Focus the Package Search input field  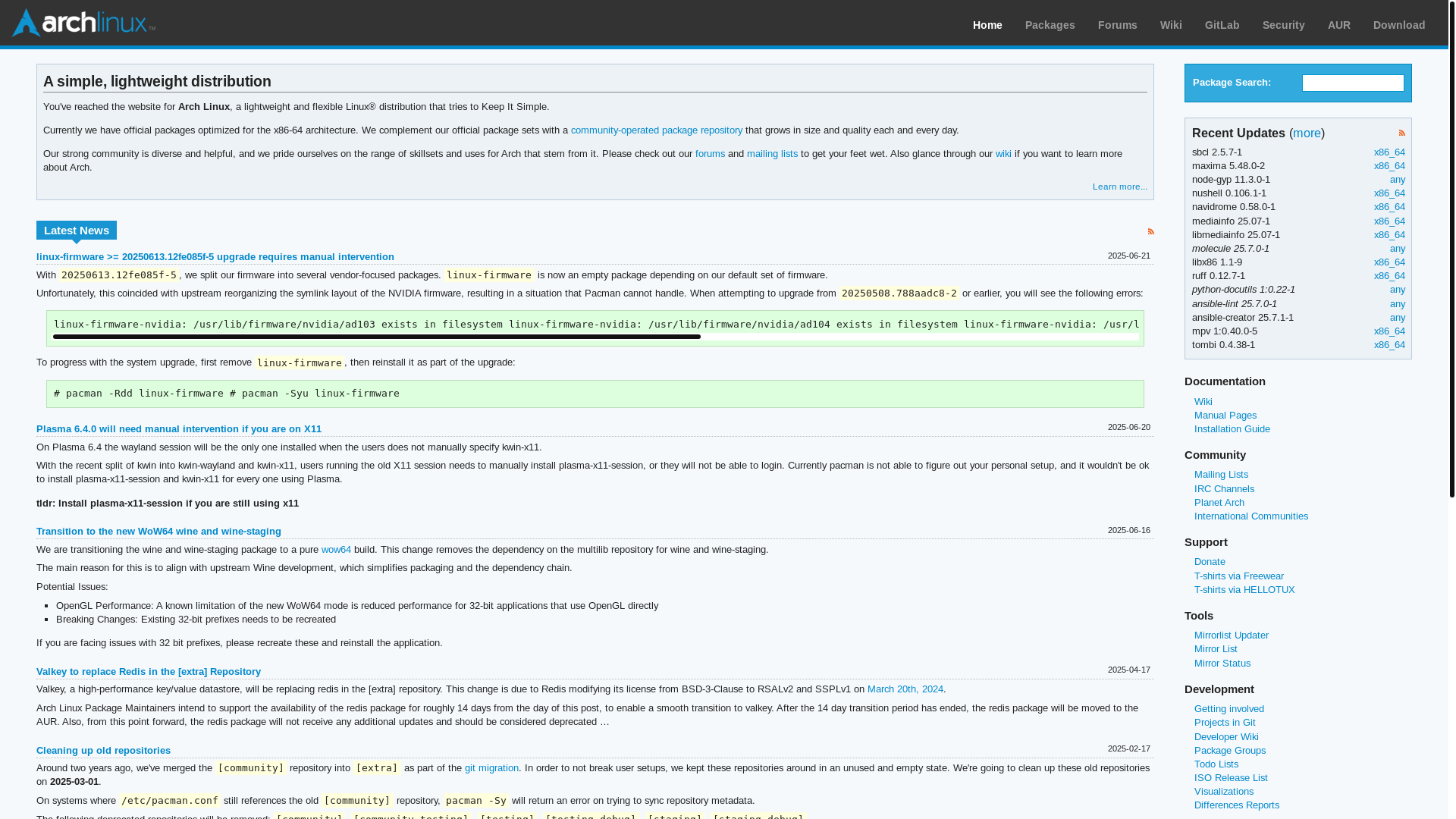tap(1353, 83)
